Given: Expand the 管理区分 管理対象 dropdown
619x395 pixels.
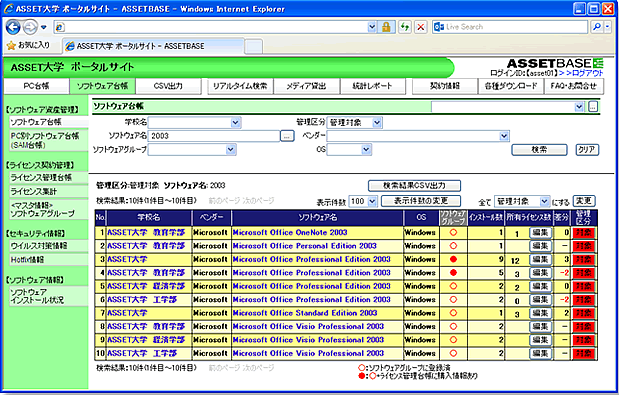Looking at the screenshot, I should [x=377, y=122].
